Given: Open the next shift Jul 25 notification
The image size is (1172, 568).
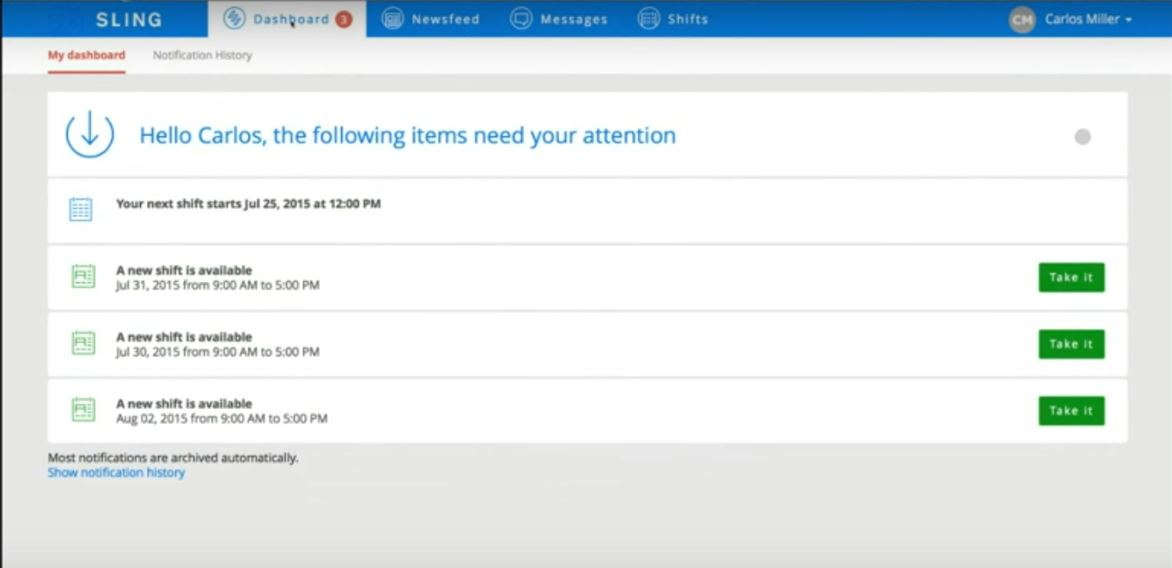Looking at the screenshot, I should pos(587,211).
